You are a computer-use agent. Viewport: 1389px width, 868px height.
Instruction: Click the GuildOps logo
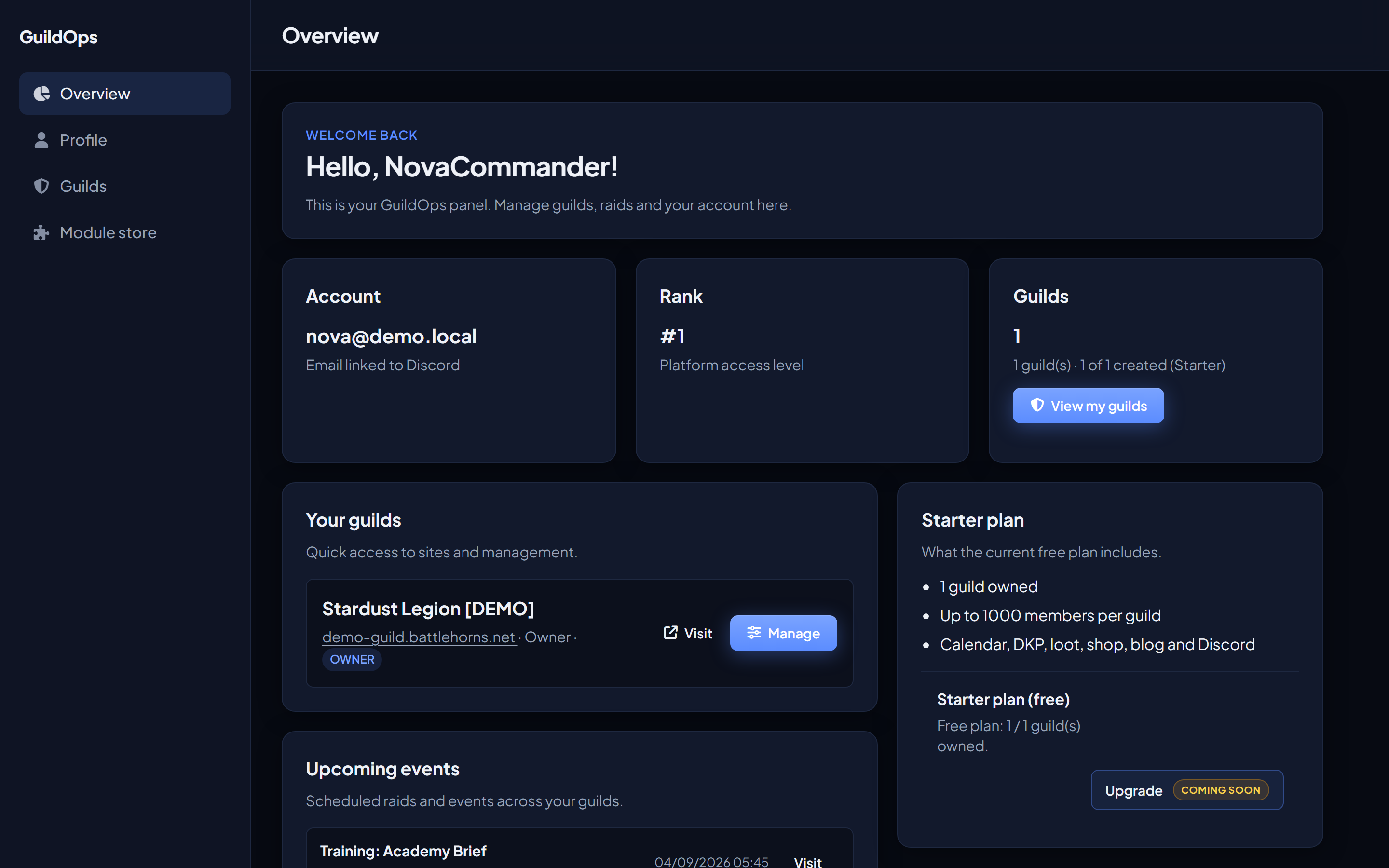(x=58, y=37)
